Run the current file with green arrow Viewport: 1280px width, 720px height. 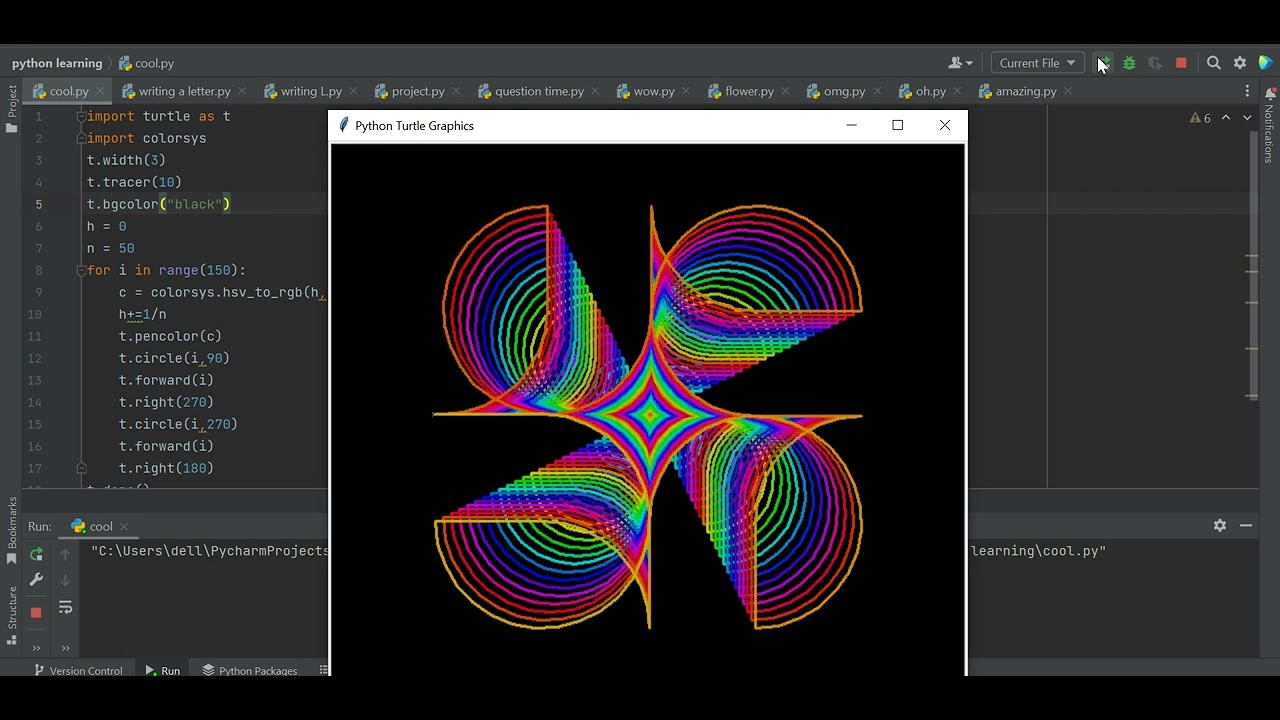pyautogui.click(x=1102, y=63)
